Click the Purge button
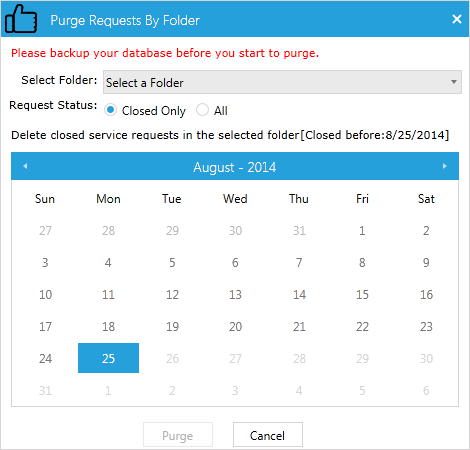 178,435
